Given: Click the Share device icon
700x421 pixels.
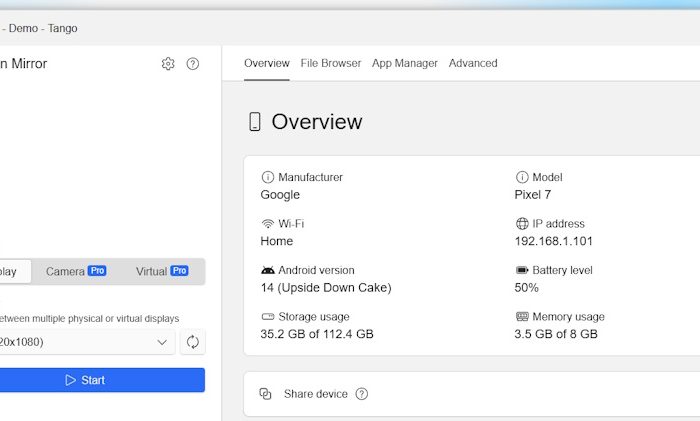Looking at the screenshot, I should [266, 394].
